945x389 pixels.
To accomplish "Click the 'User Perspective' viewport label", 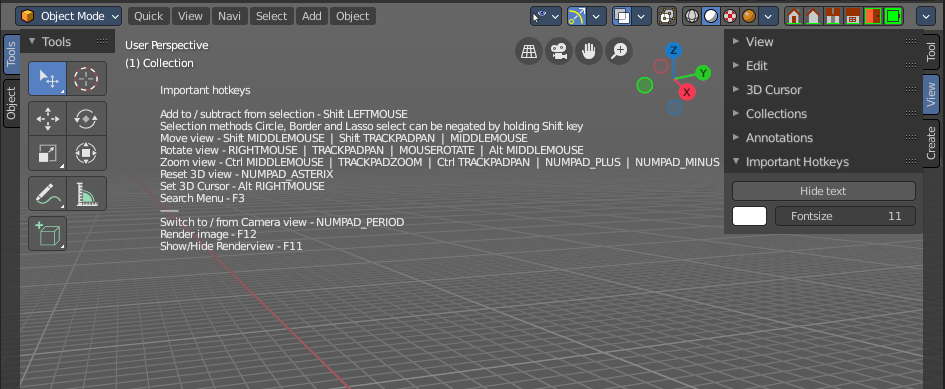I will 167,45.
